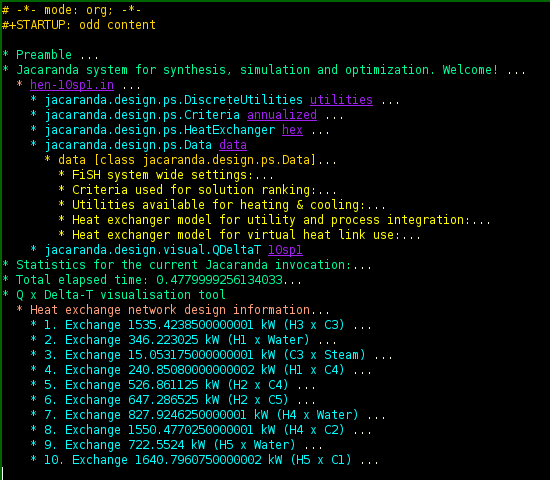Image resolution: width=550 pixels, height=480 pixels.
Task: Select exchange 10 (H5 x C1) line
Action: pyautogui.click(x=204, y=460)
